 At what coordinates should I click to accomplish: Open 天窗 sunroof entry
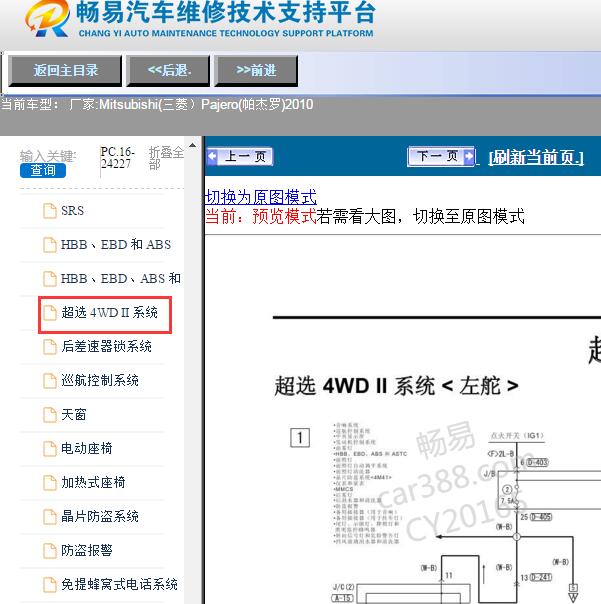point(74,414)
